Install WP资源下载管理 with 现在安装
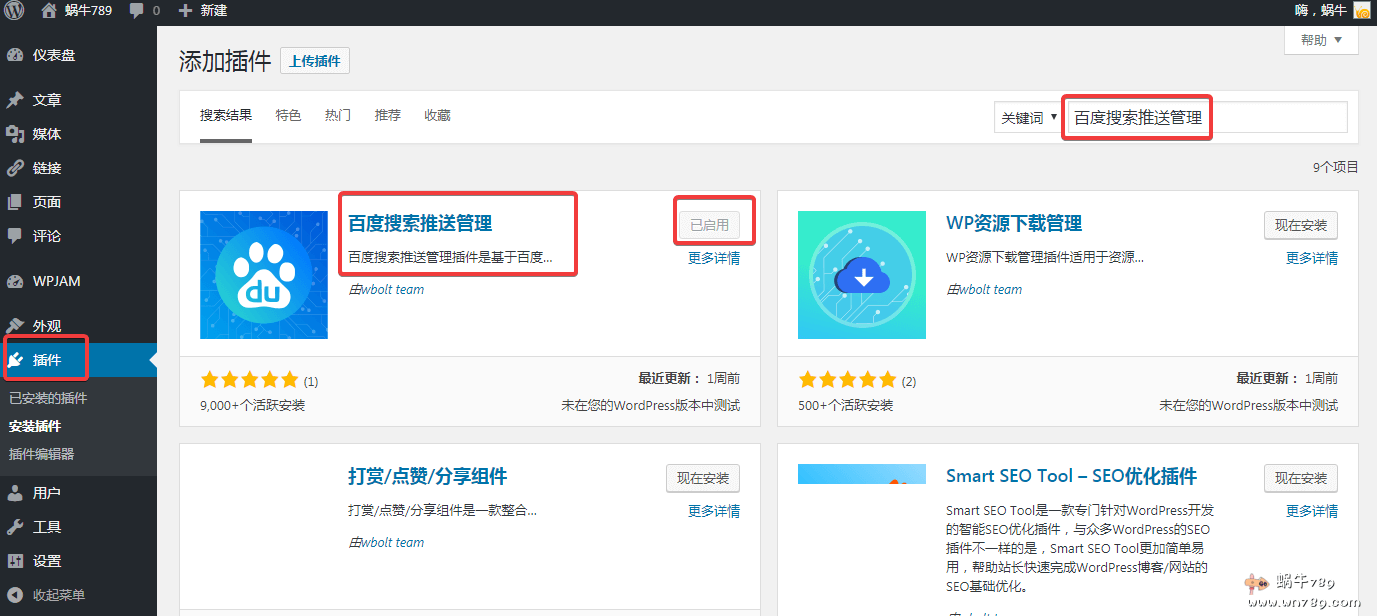1377x616 pixels. (x=1300, y=225)
